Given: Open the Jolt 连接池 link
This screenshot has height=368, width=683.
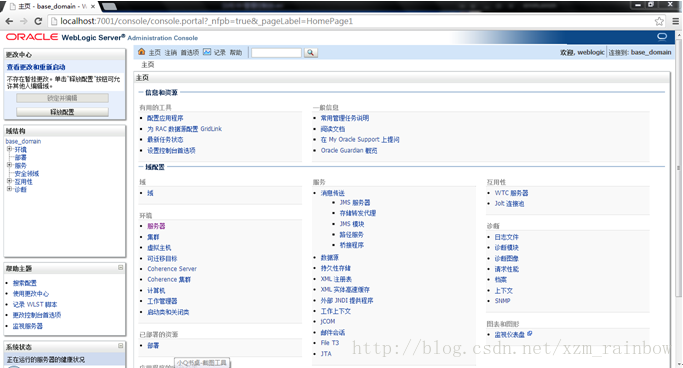Looking at the screenshot, I should 509,203.
